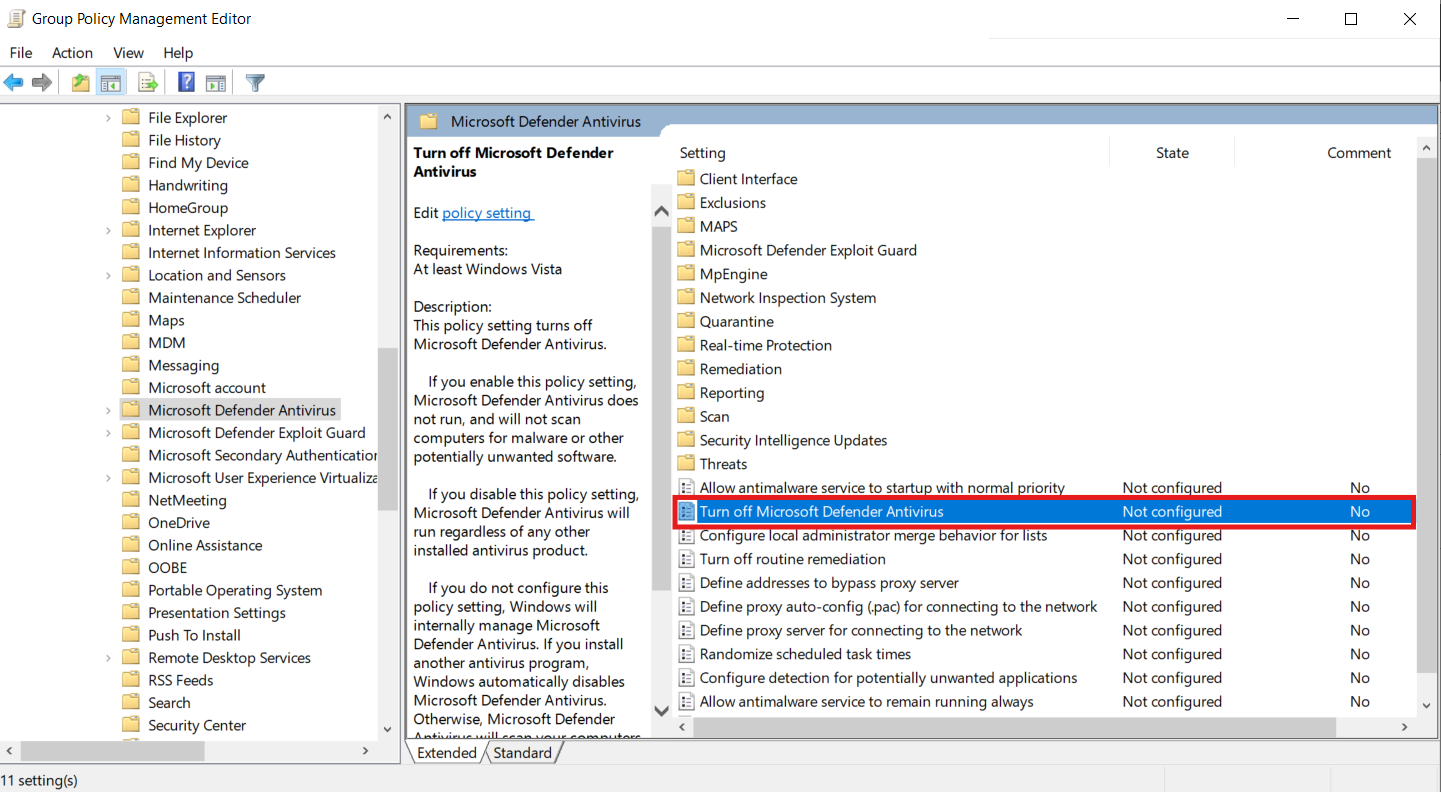Click folder icon of Maps in tree
Screen dimensions: 1441x792
coord(131,320)
